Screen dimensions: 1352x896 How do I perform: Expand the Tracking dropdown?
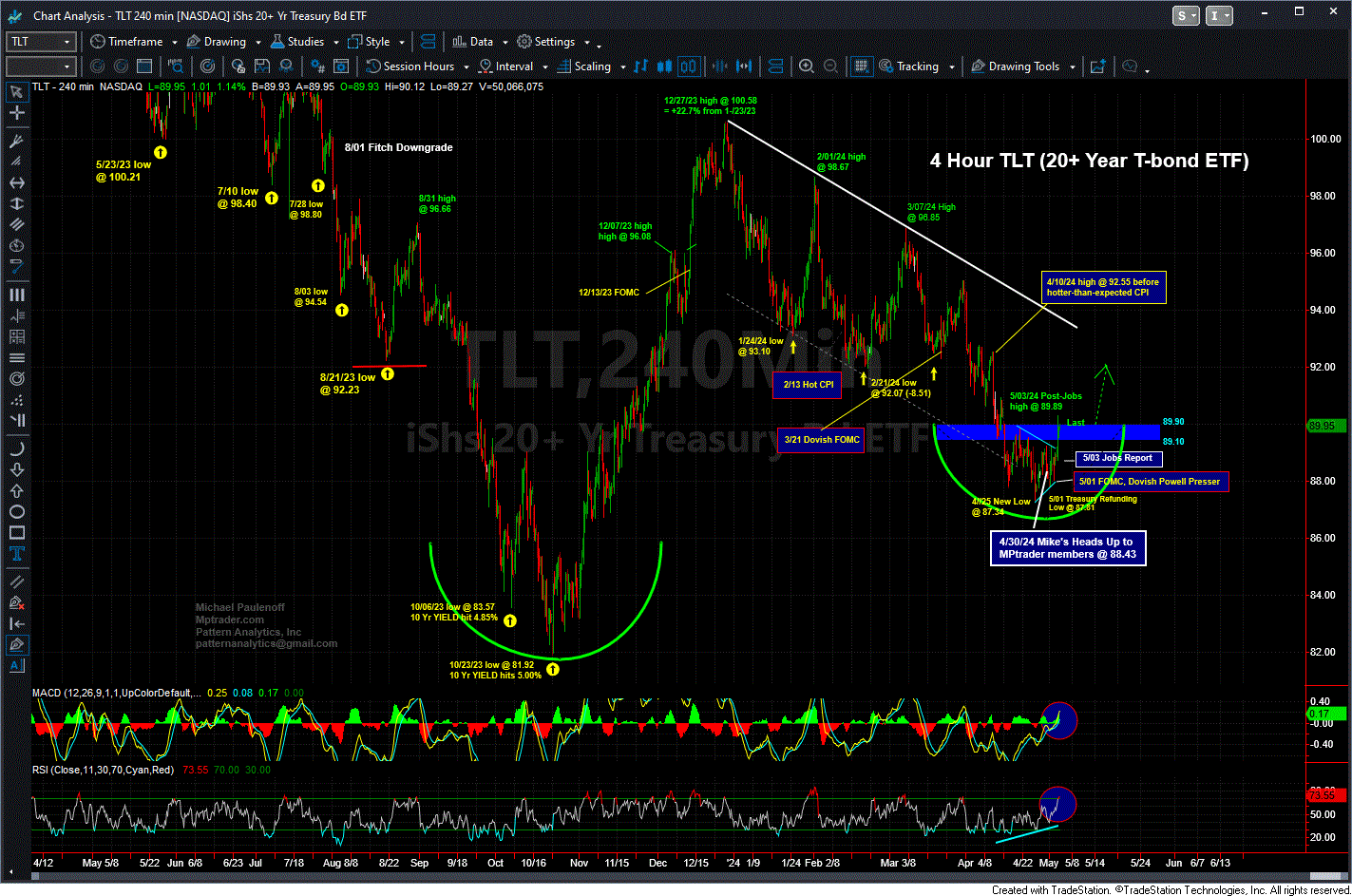(952, 67)
